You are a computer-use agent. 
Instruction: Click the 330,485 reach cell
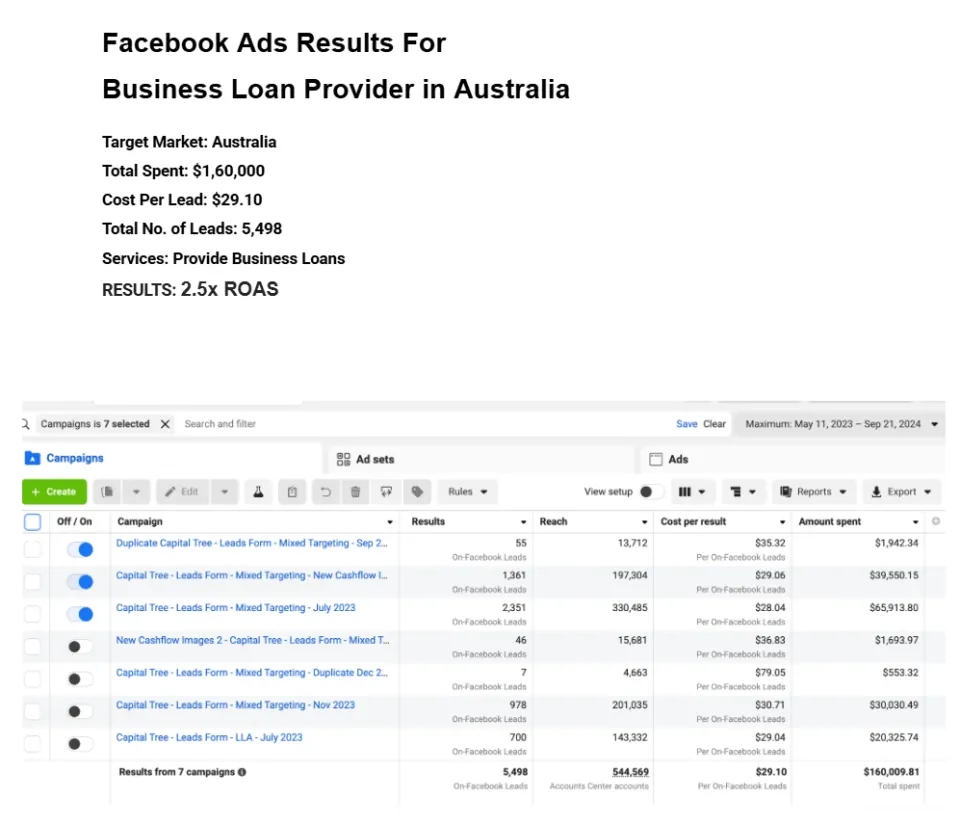coord(629,607)
